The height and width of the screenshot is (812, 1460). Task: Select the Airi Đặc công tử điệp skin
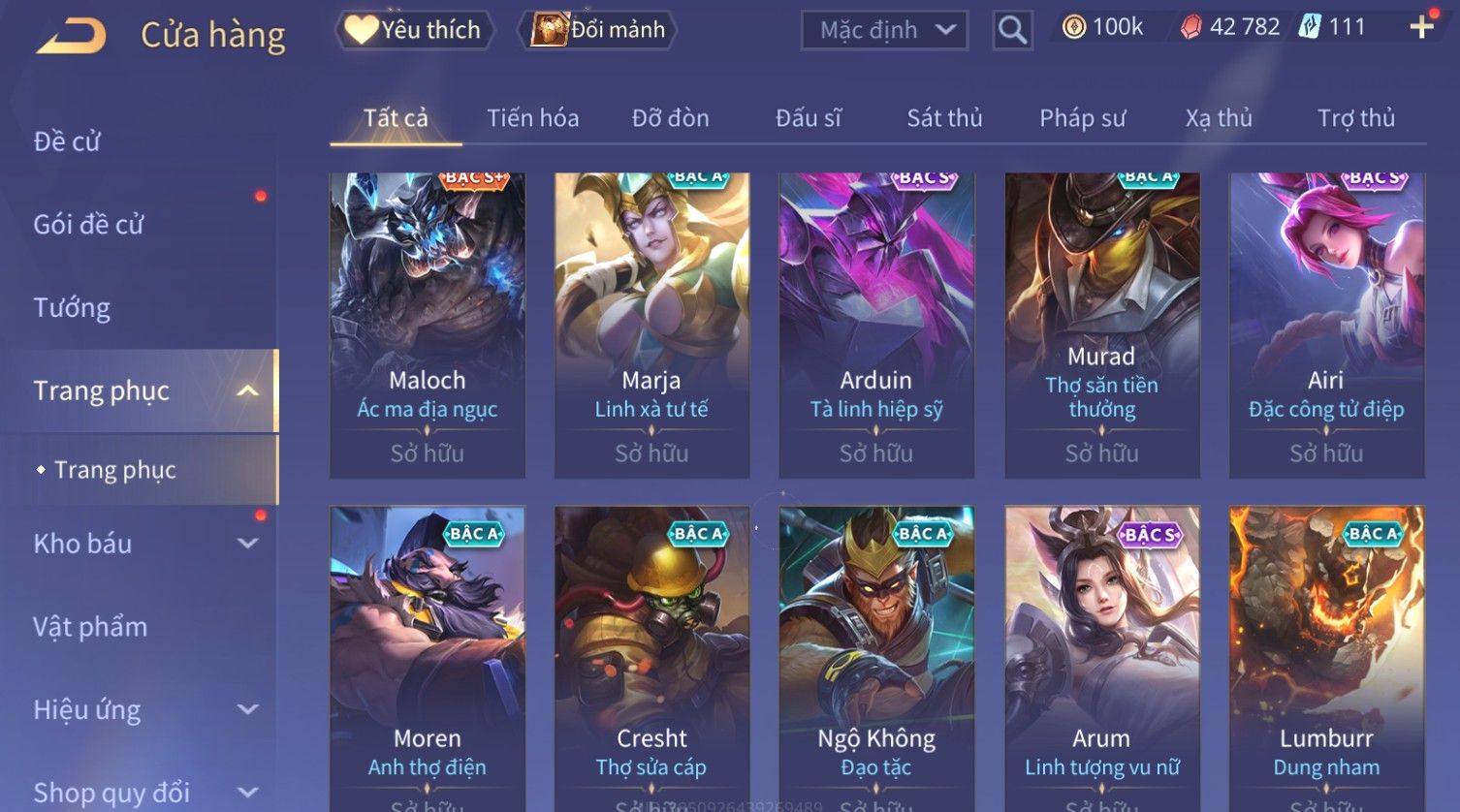tap(1326, 325)
